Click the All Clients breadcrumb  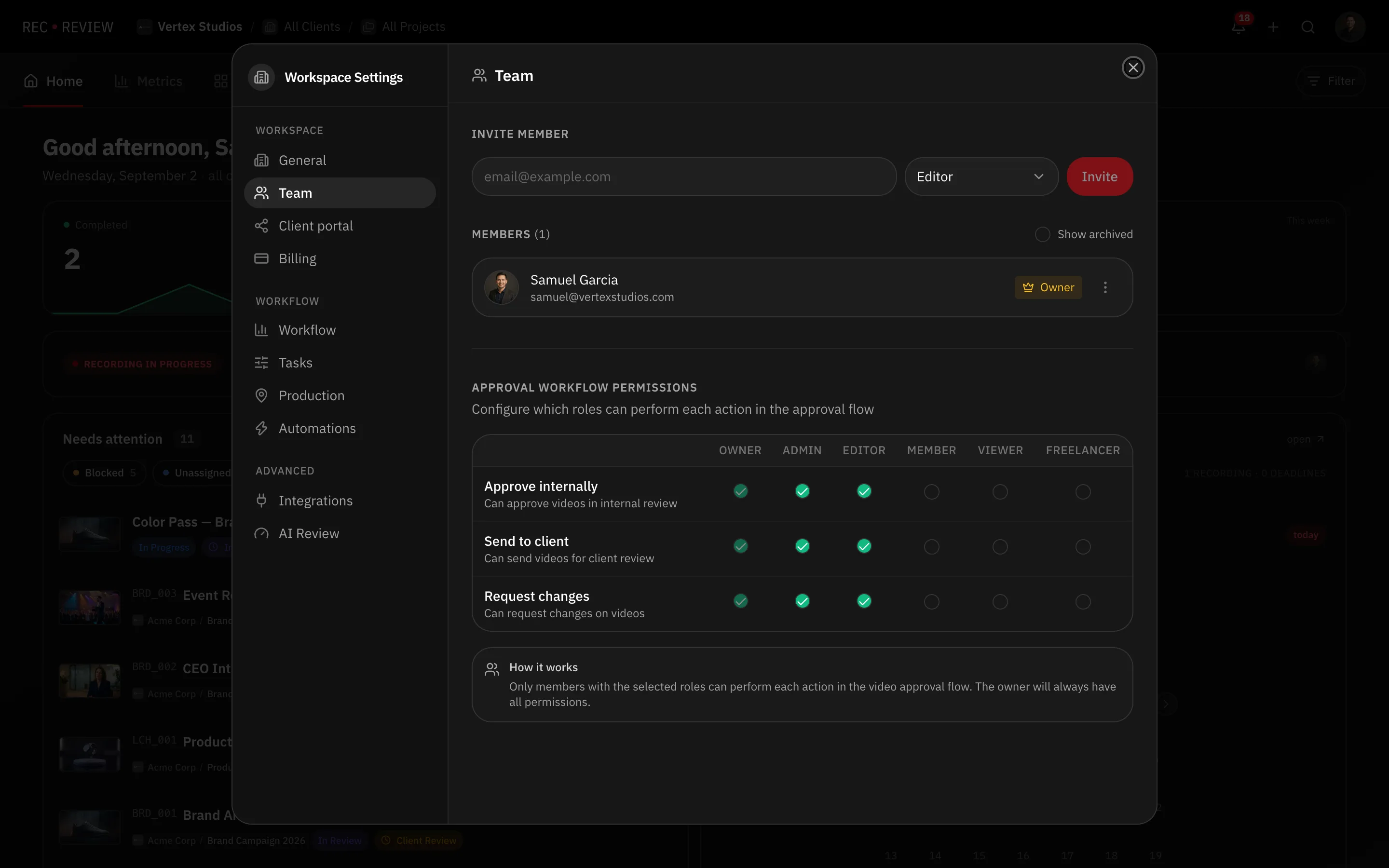point(301,27)
